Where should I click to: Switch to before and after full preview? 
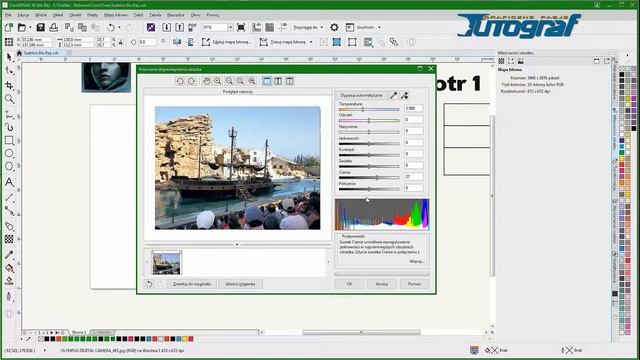coord(278,81)
